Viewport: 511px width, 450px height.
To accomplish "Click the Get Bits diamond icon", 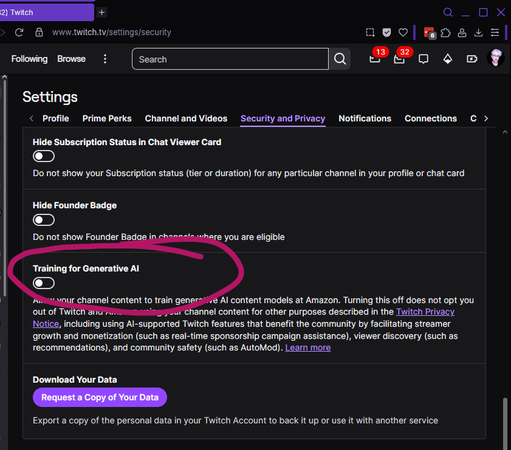I will click(448, 59).
